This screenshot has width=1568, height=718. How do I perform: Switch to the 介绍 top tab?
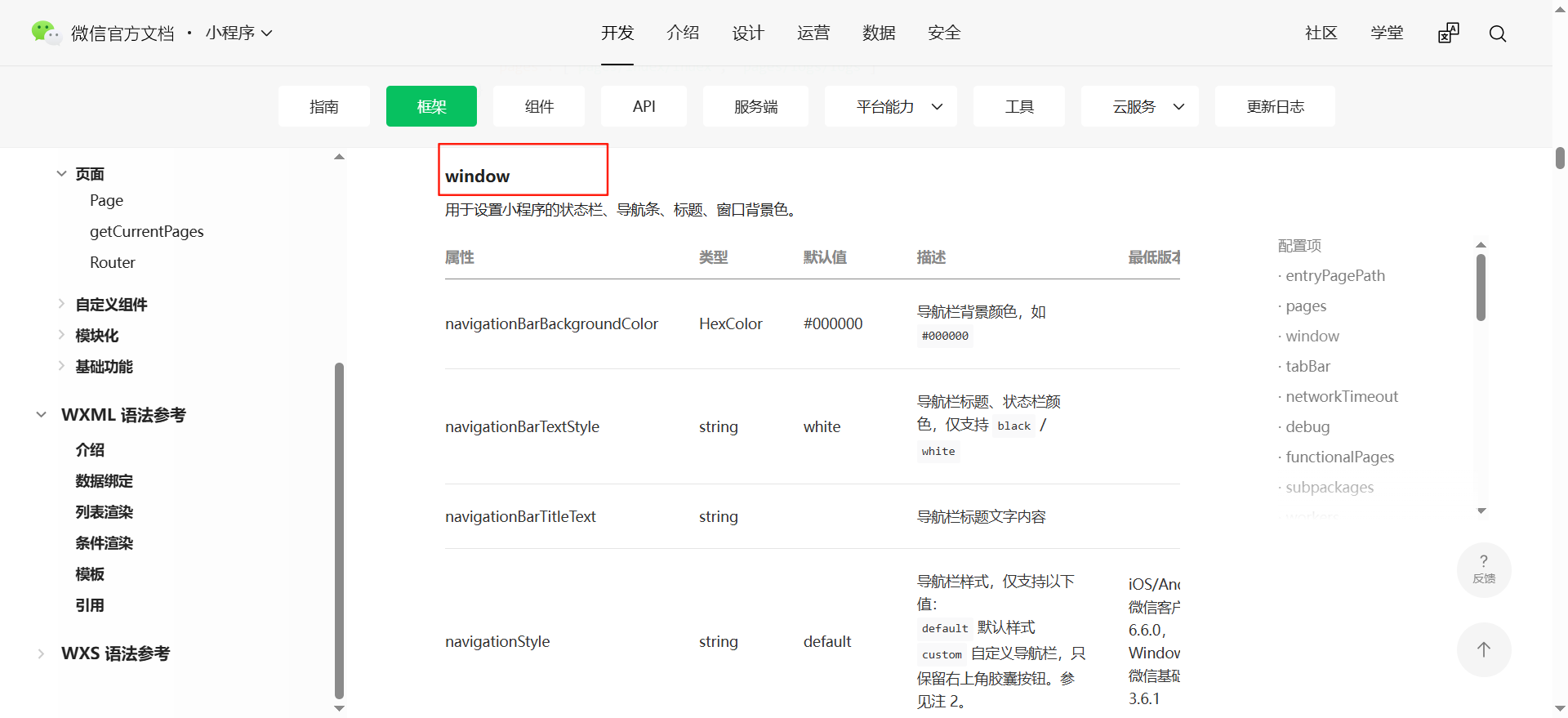click(x=683, y=33)
